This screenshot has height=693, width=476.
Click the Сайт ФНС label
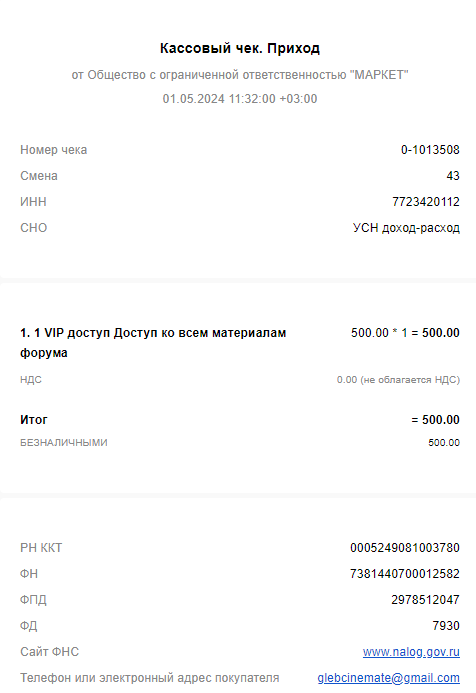pyautogui.click(x=50, y=652)
